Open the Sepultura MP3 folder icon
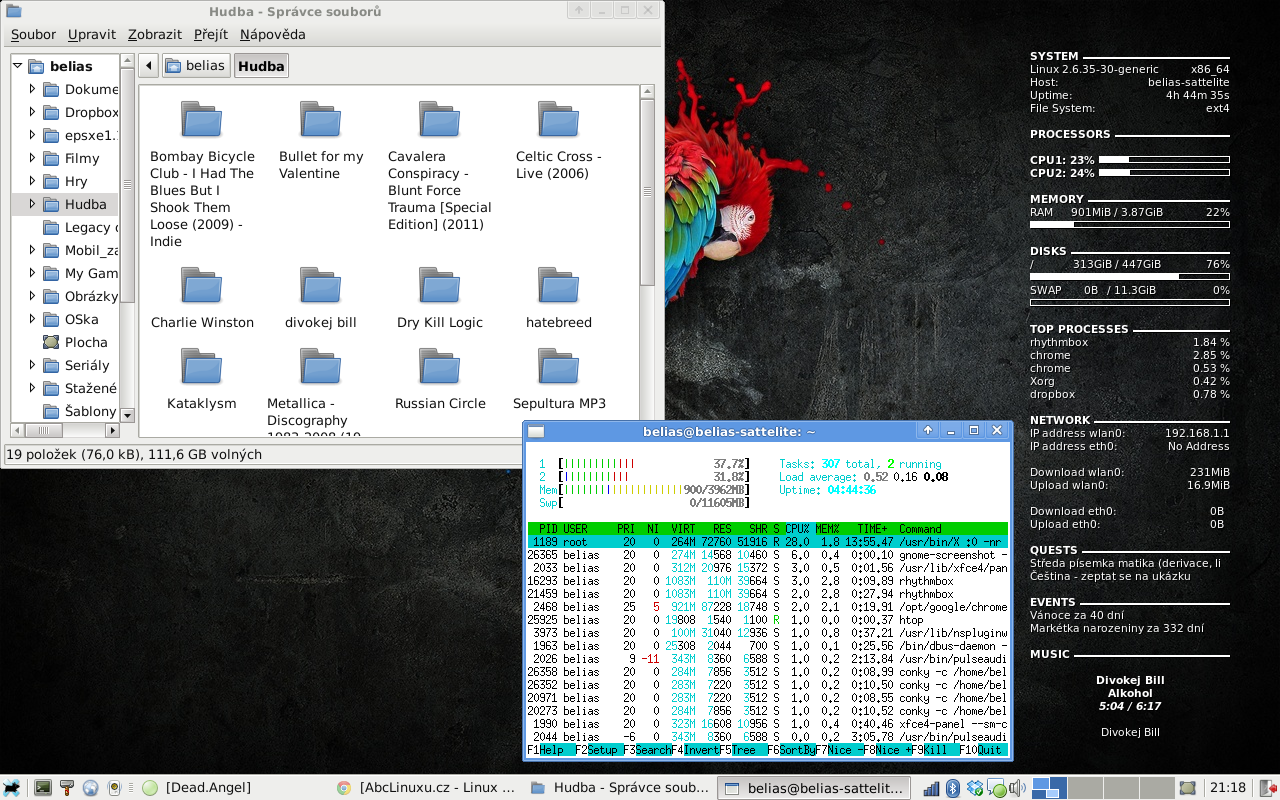Screen dimensions: 1280x800 [559, 366]
